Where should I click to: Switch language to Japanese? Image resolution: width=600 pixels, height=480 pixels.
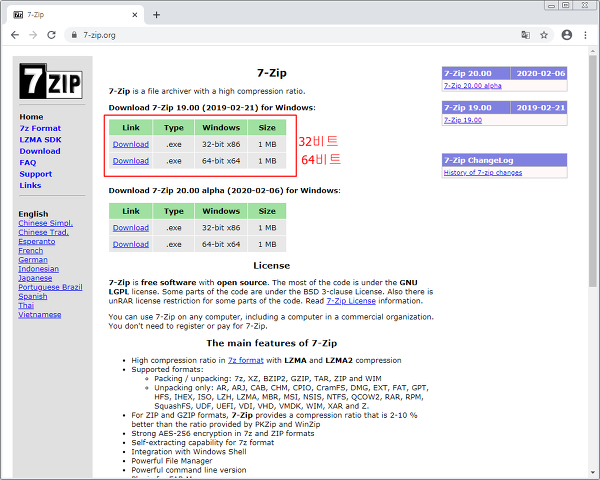[35, 278]
